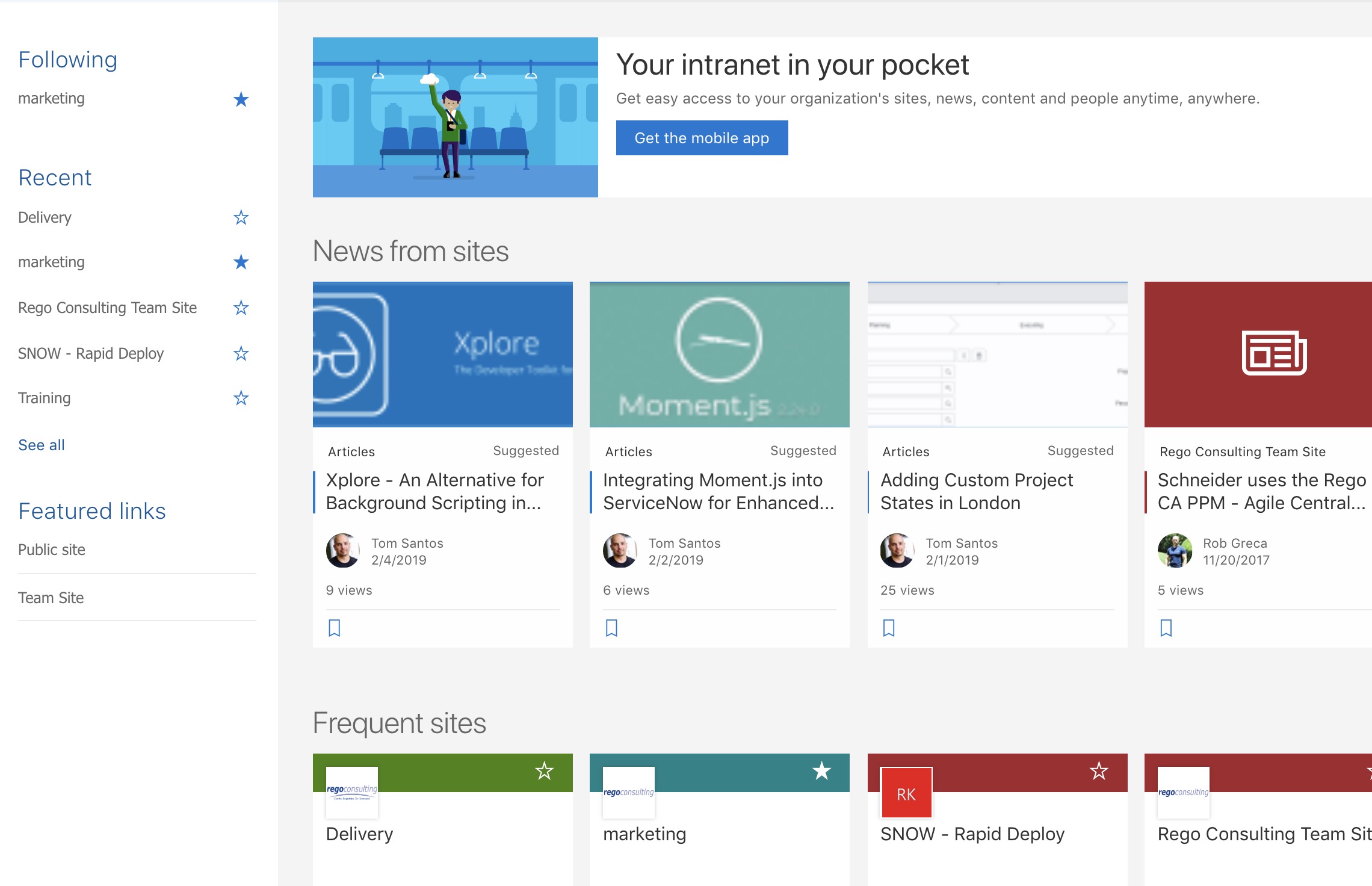Click the Custom Project States screenshot thumbnail

click(x=998, y=355)
